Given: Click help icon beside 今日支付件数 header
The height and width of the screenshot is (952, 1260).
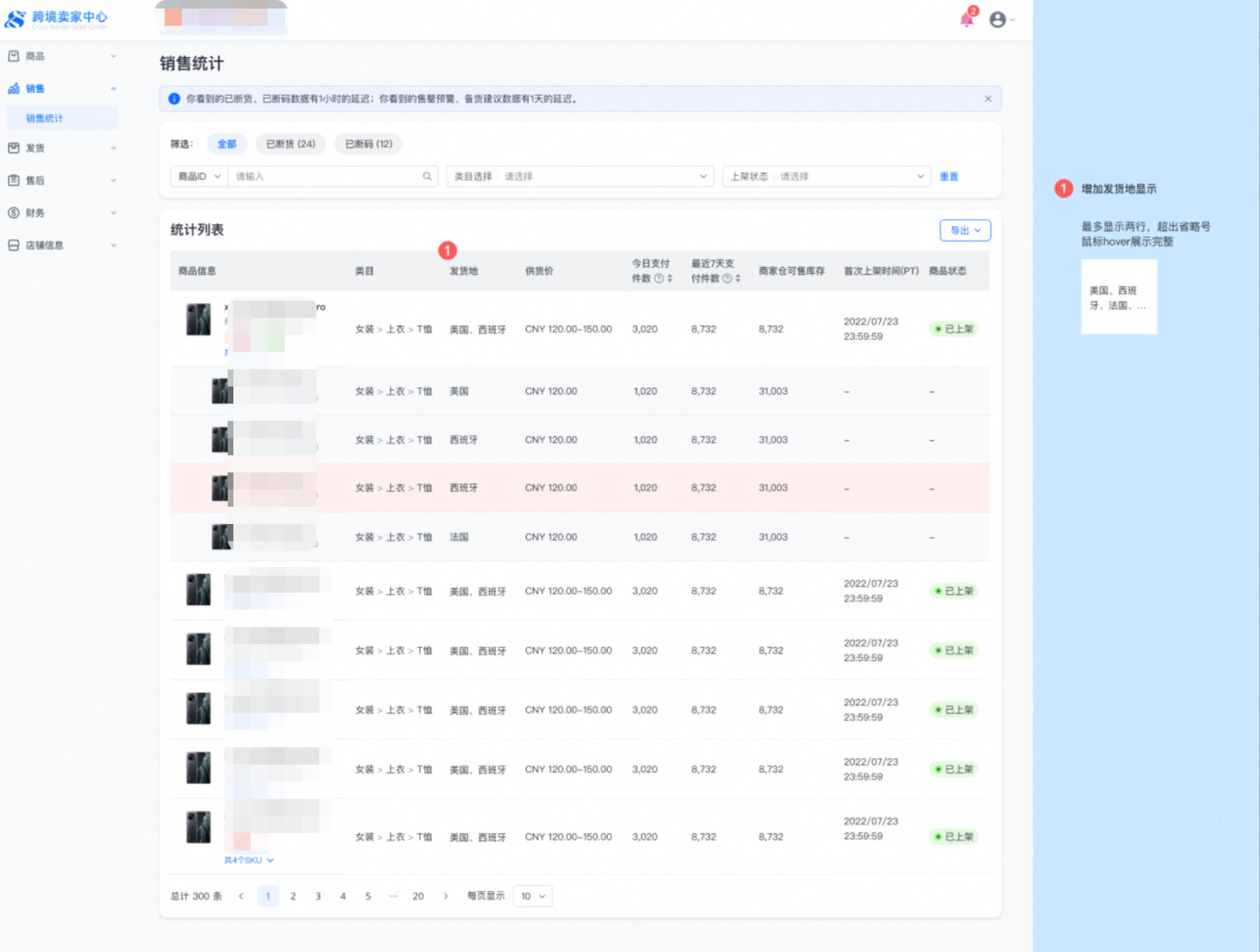Looking at the screenshot, I should [659, 278].
